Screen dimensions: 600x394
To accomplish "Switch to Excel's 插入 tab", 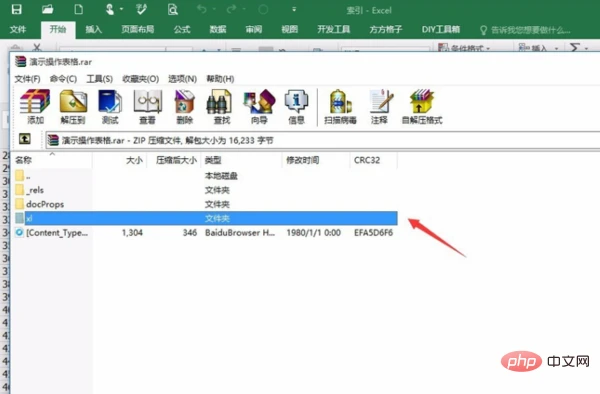I will (93, 29).
